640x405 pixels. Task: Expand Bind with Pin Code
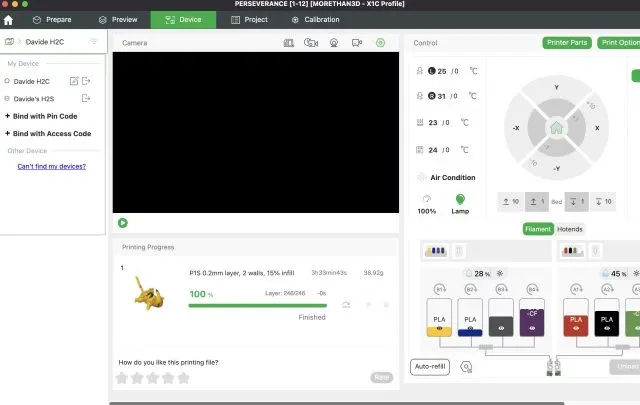[x=46, y=116]
